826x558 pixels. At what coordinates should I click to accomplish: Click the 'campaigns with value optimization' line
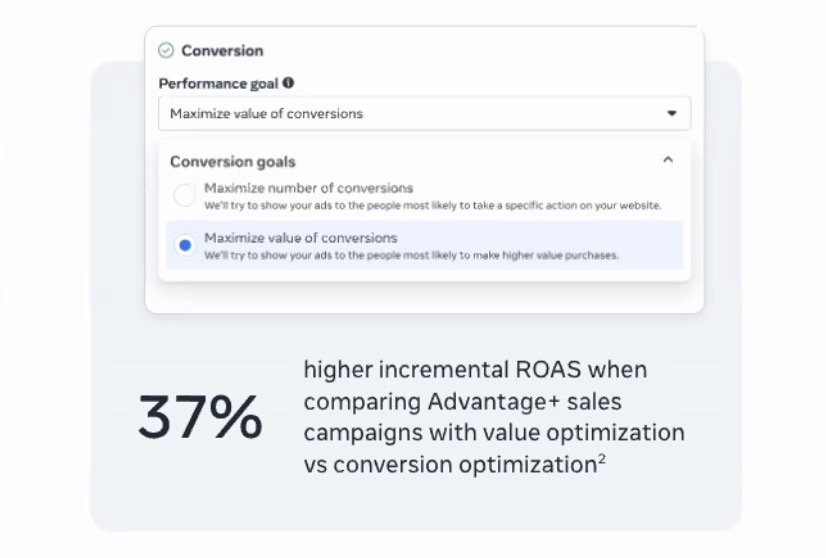[494, 433]
